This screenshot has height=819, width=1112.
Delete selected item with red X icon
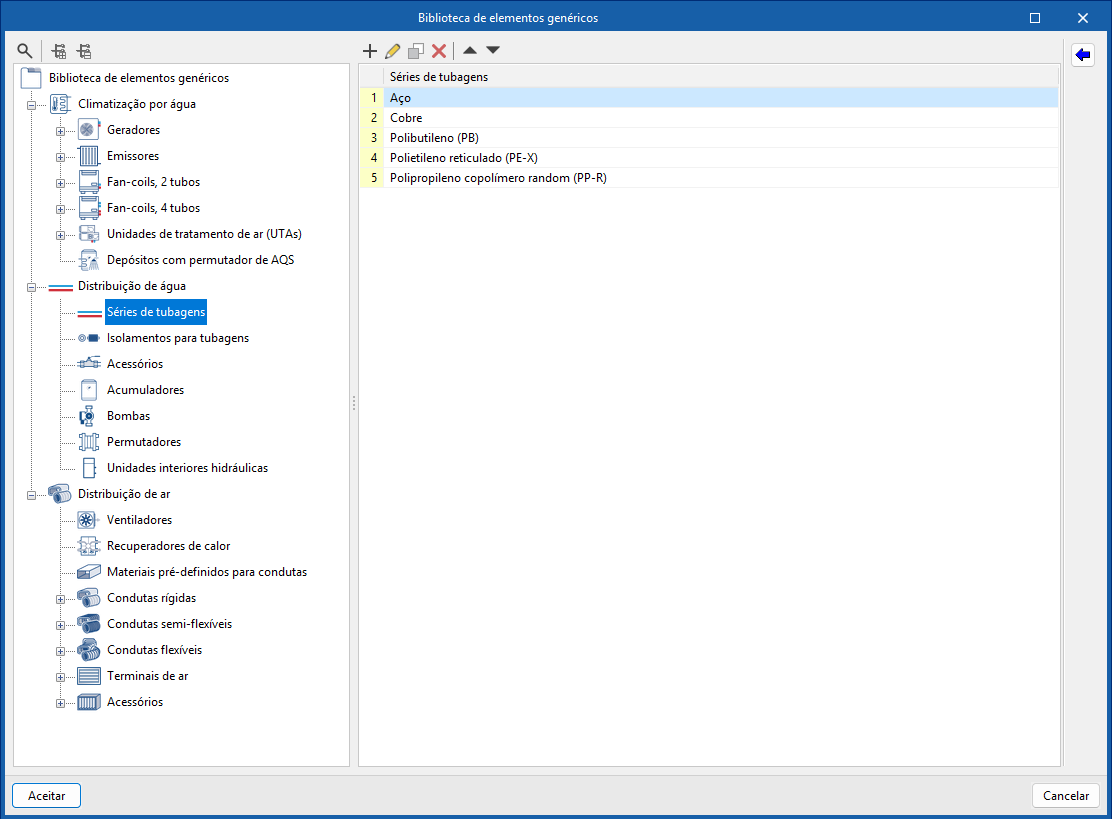pos(439,50)
